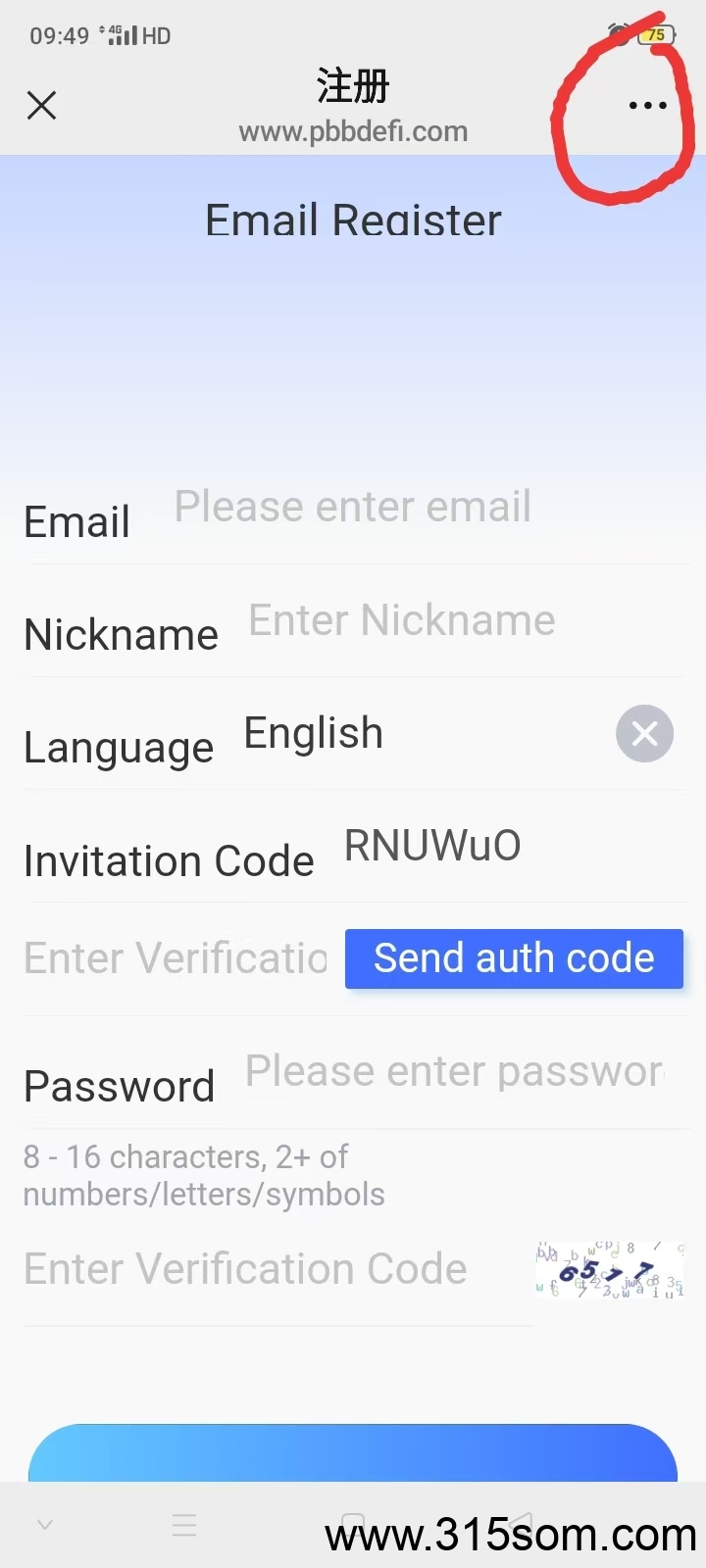The width and height of the screenshot is (706, 1568).
Task: Close the registration page with the X icon
Action: click(x=41, y=105)
